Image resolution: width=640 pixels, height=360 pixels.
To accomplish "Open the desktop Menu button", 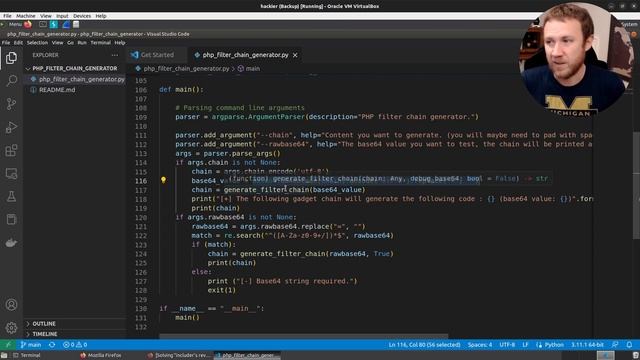I will (12, 24).
